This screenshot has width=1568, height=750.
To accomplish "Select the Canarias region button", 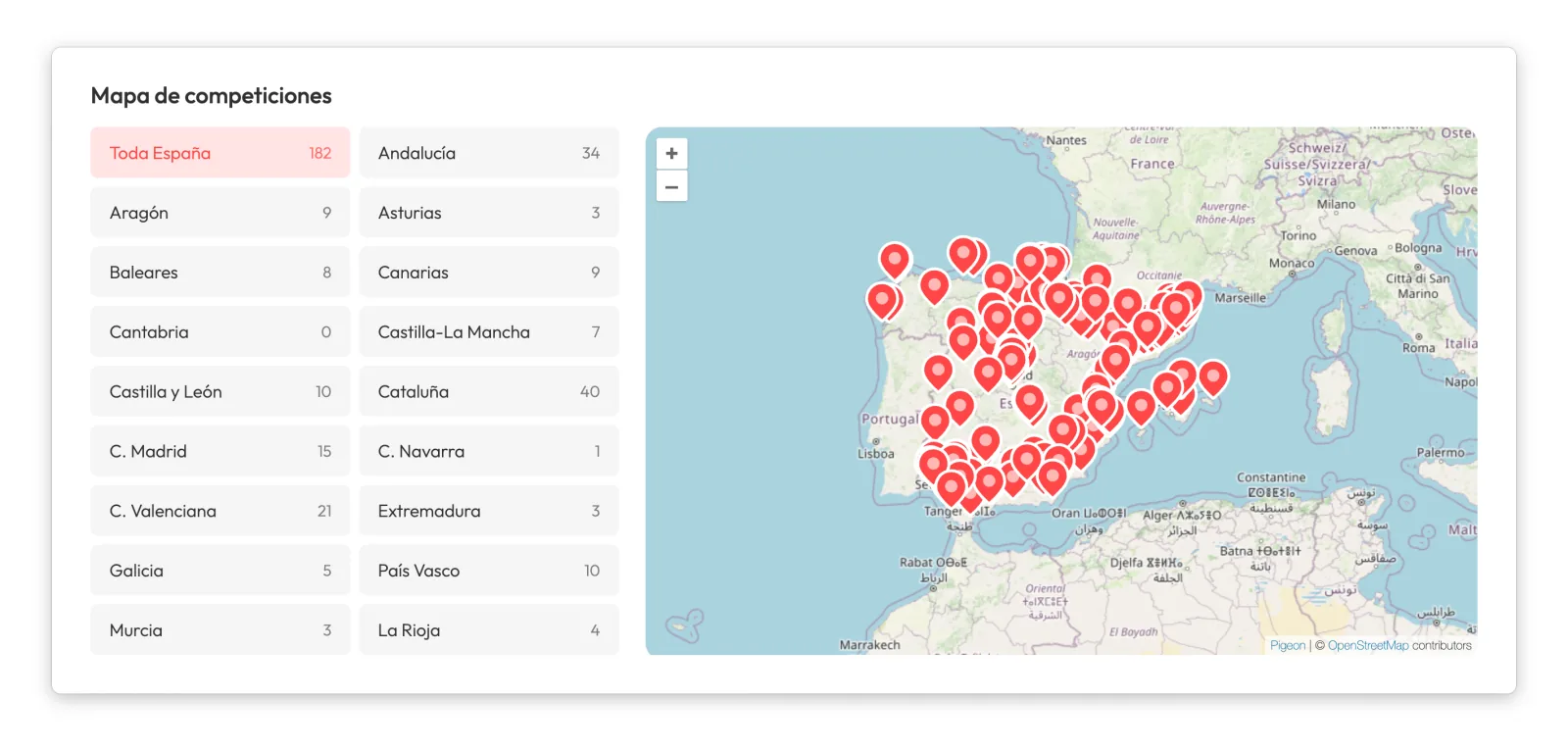I will click(x=489, y=273).
